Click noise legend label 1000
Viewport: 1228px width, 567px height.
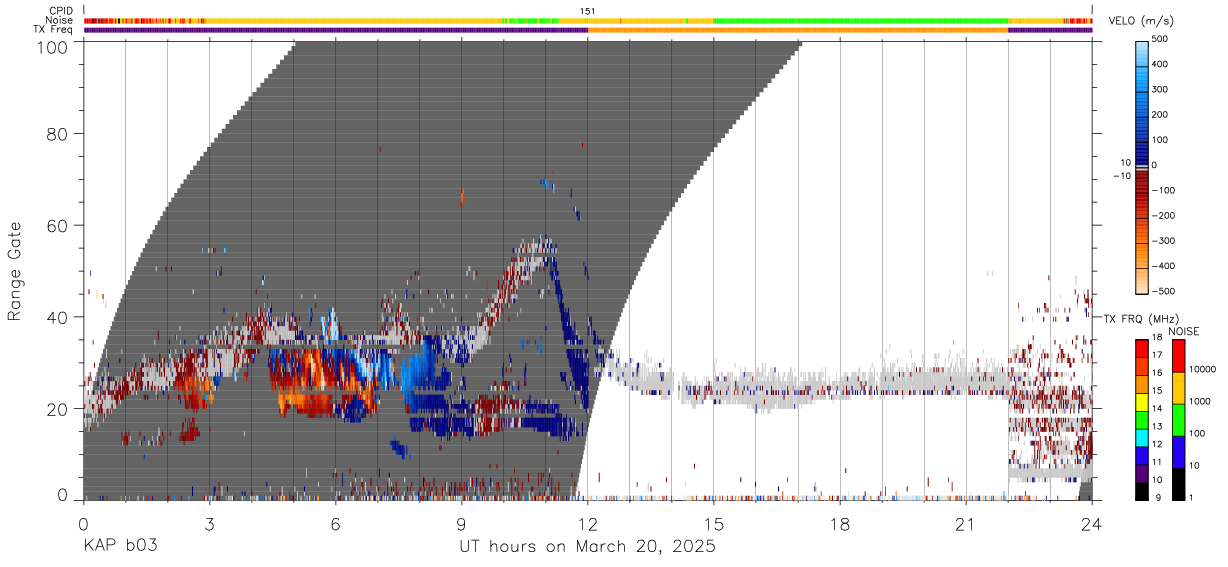click(1199, 401)
